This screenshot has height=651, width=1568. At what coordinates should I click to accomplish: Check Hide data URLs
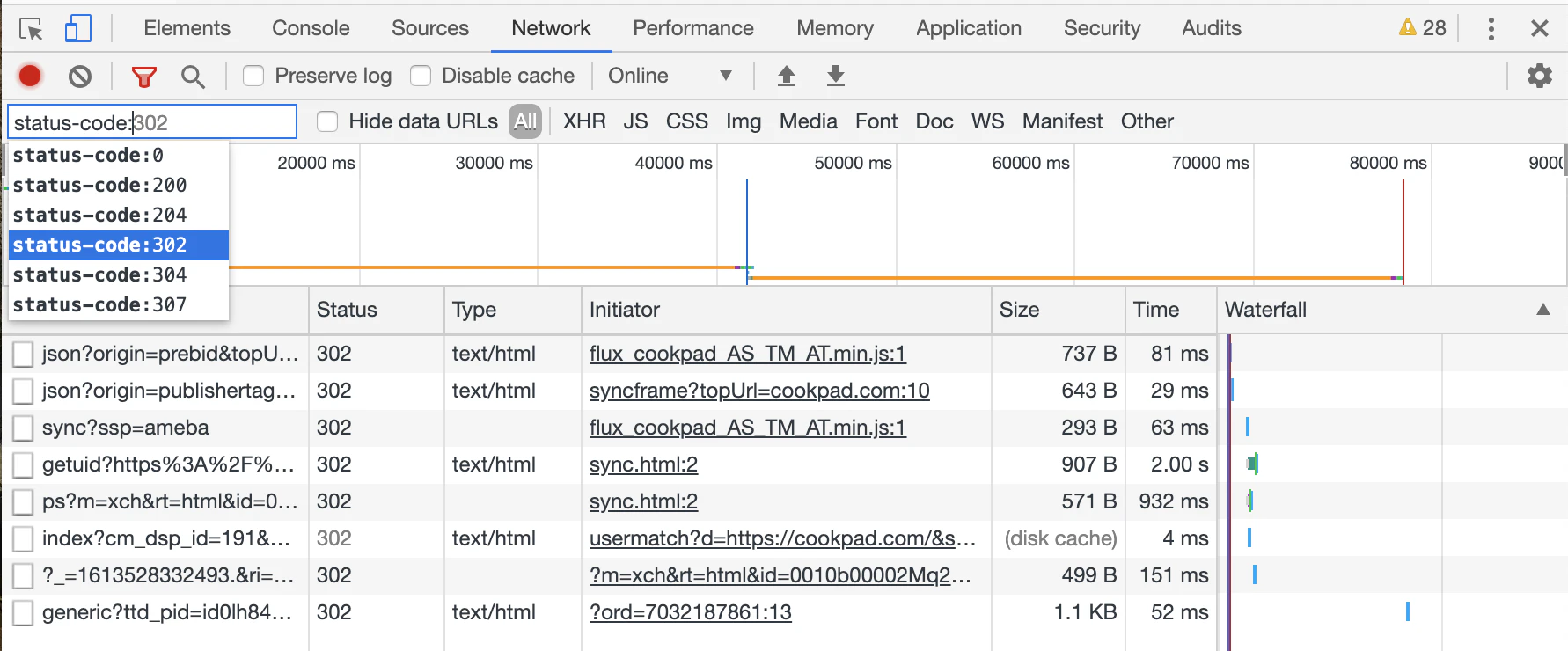pyautogui.click(x=327, y=121)
